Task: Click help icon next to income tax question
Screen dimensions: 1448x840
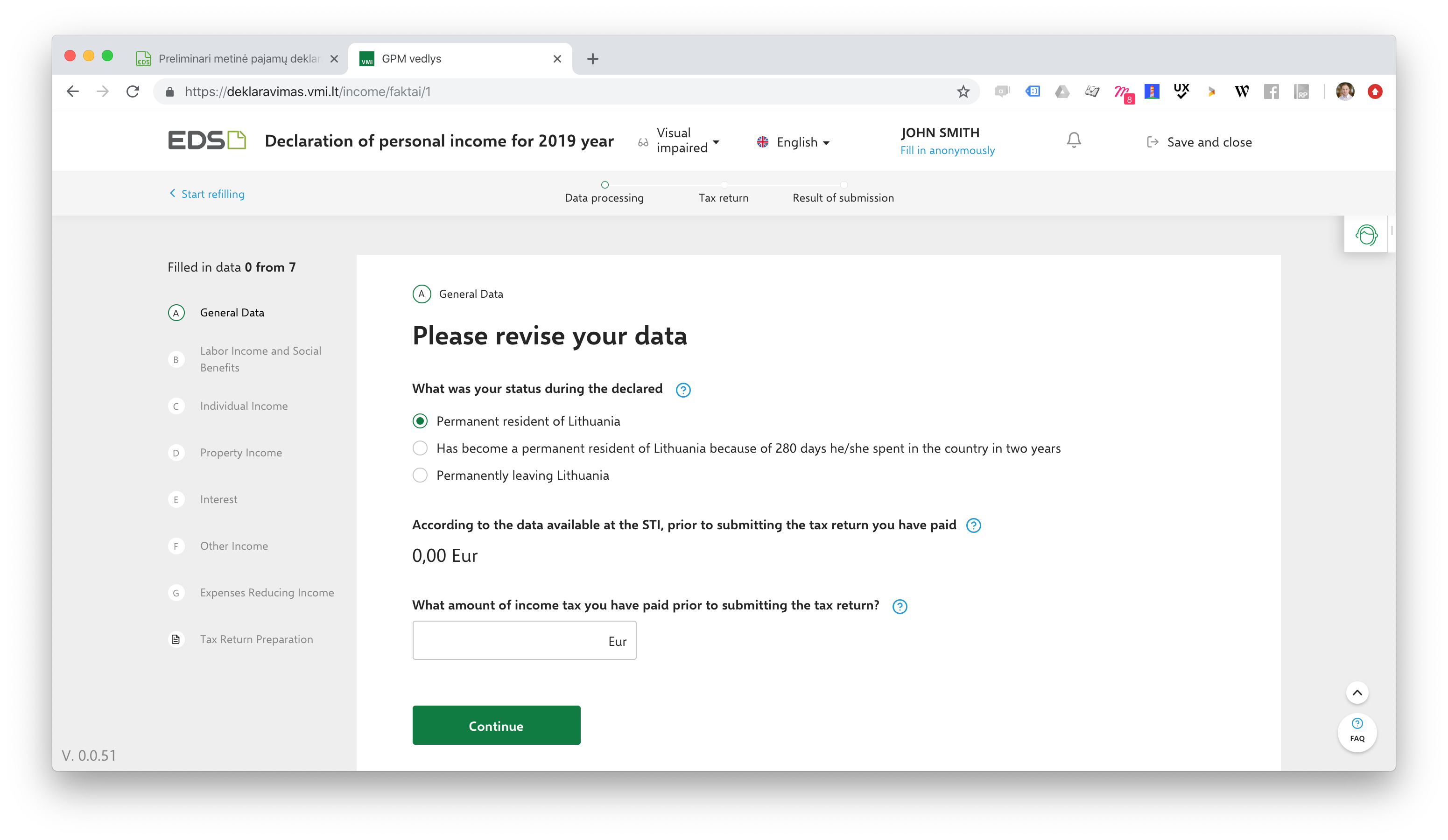Action: 899,606
